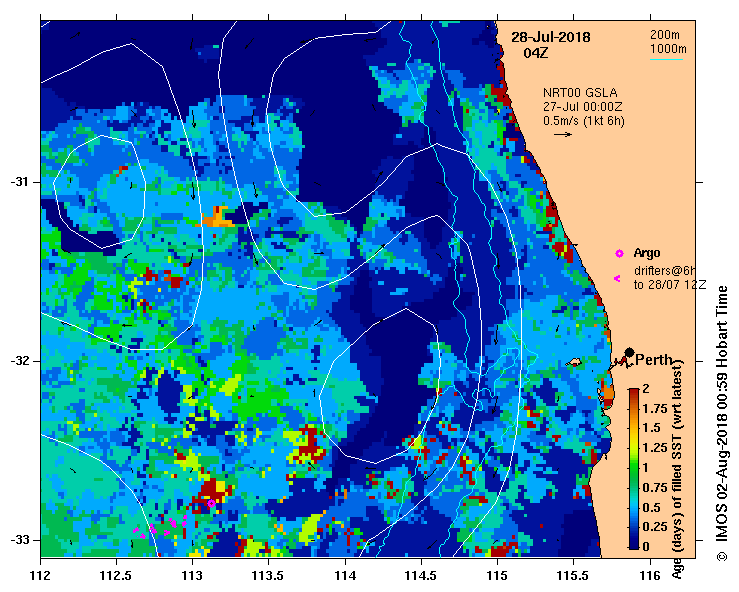Click the longitude label 115
The width and height of the screenshot is (739, 592).
tap(497, 575)
